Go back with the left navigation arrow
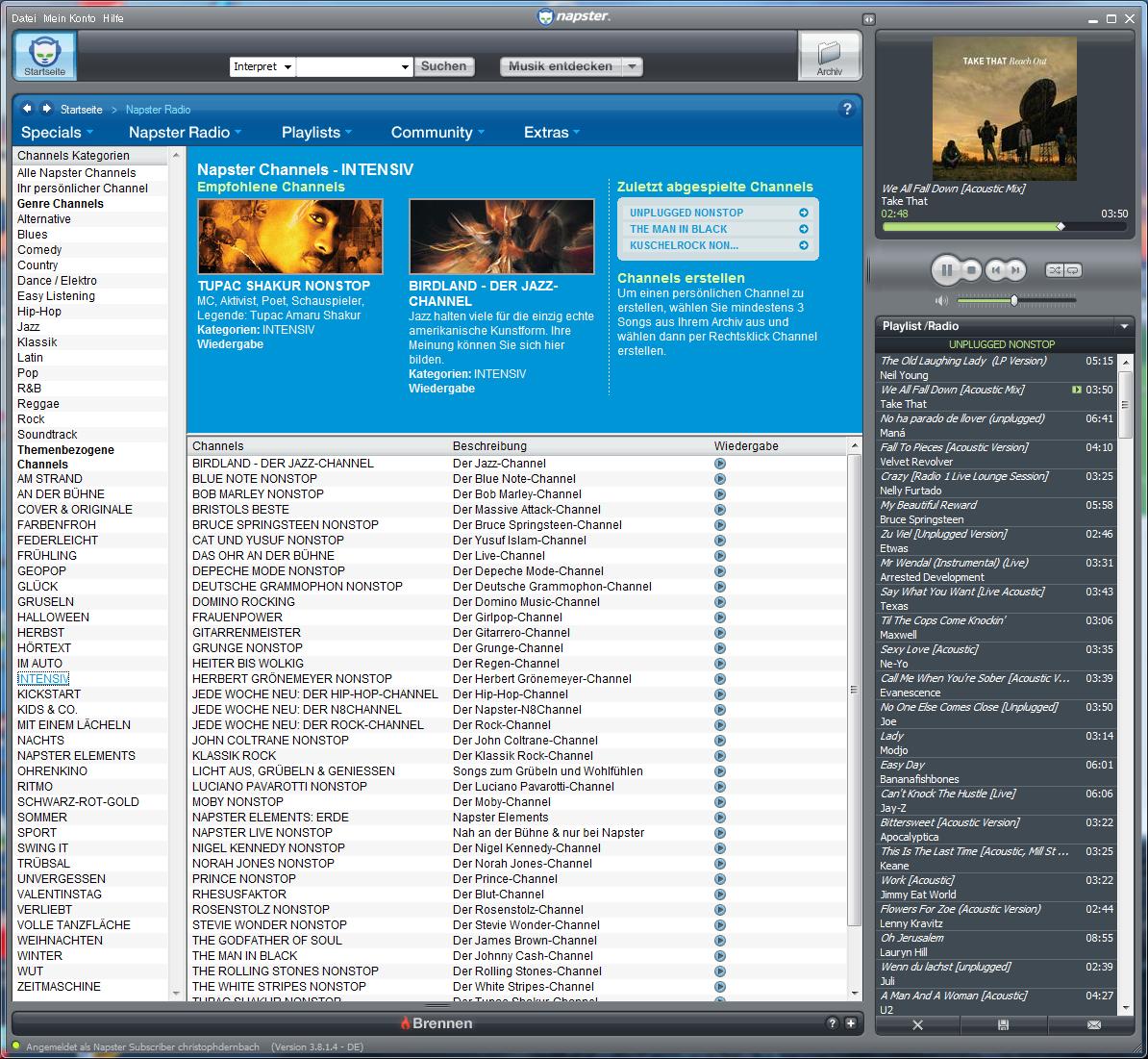The width and height of the screenshot is (1148, 1059). pos(27,109)
